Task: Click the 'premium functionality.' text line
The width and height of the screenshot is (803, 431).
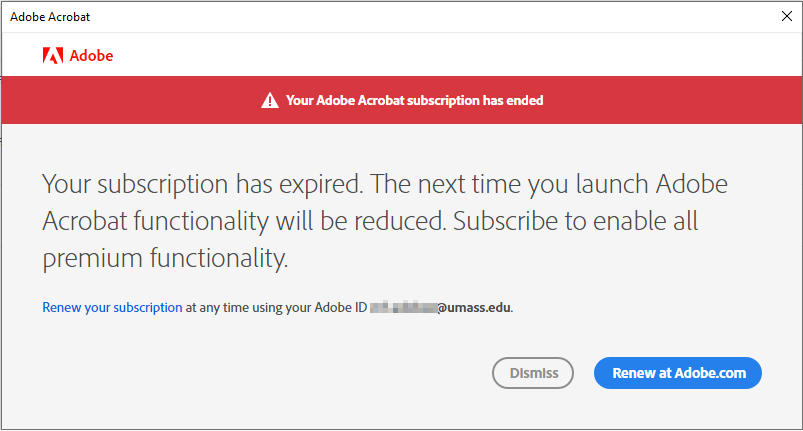Action: point(165,259)
